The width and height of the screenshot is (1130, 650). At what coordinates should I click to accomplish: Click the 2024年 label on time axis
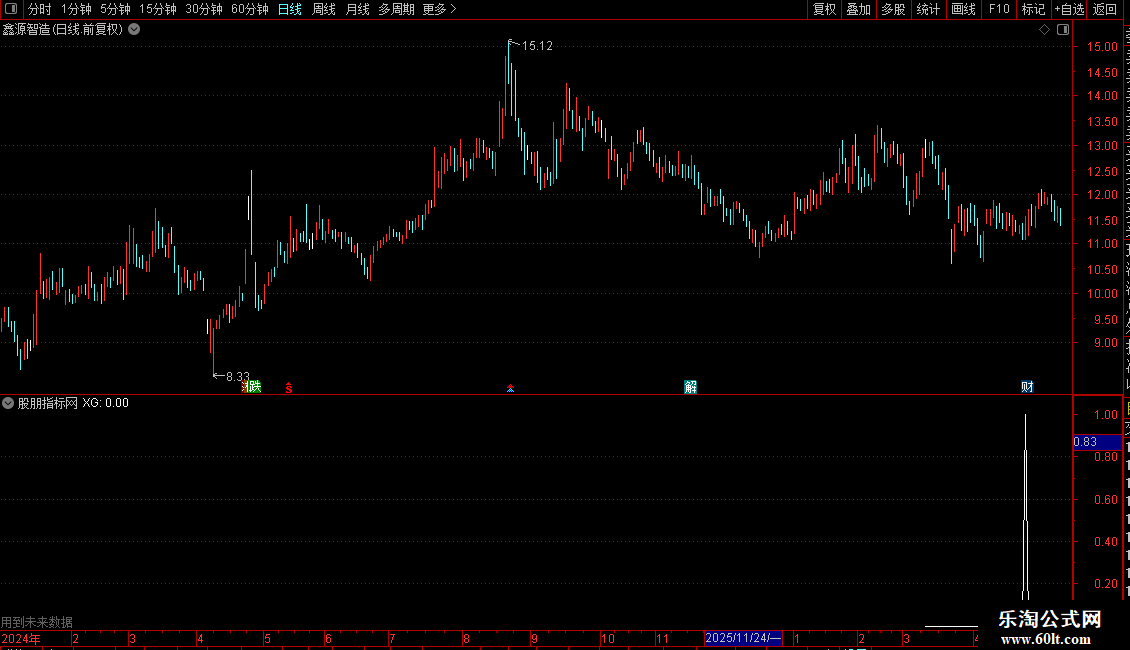click(21, 639)
